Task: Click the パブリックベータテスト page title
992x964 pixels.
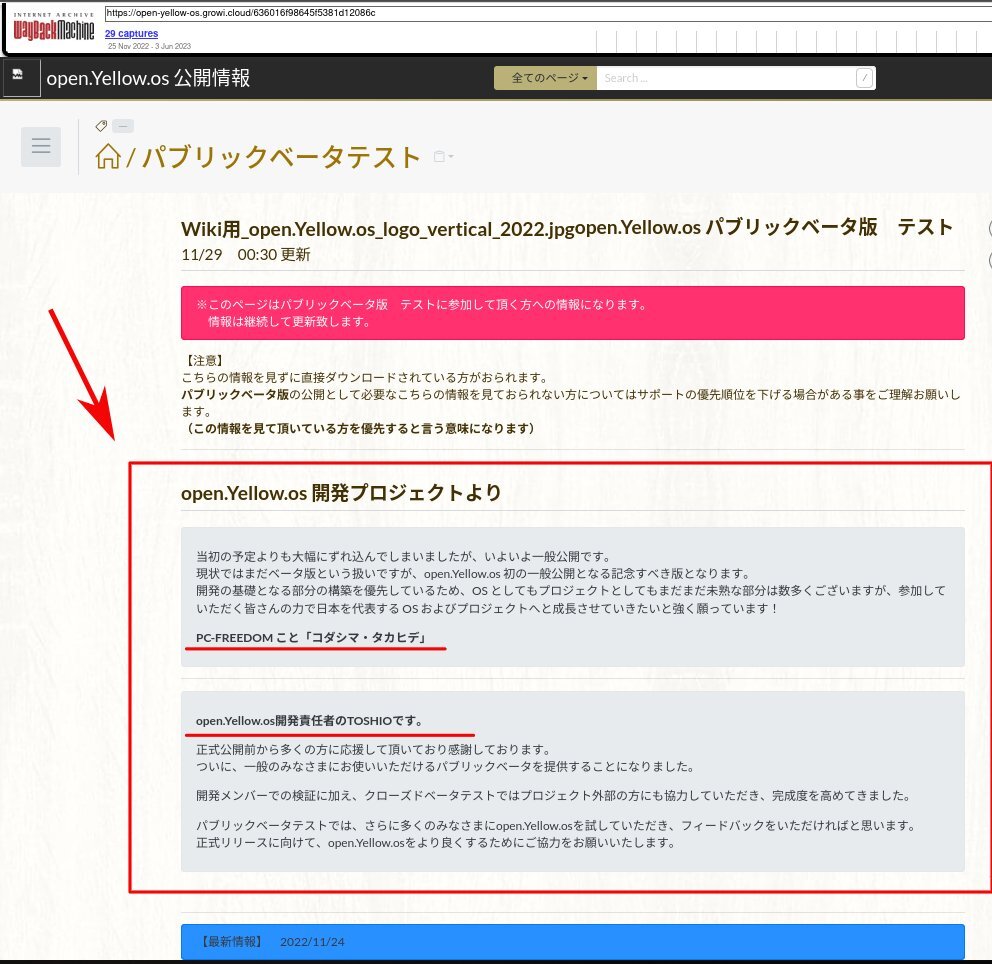Action: (x=281, y=158)
